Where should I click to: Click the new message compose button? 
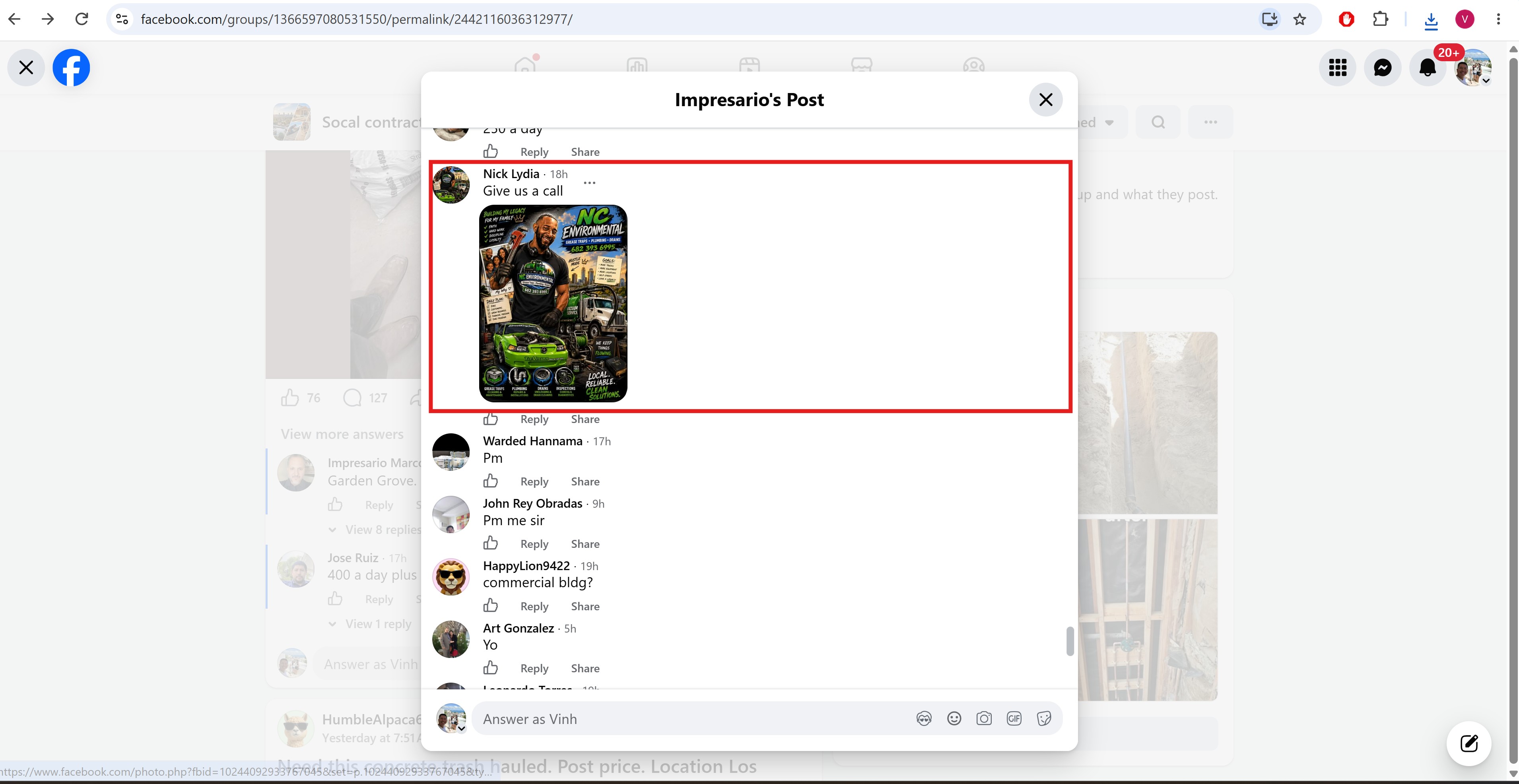tap(1469, 743)
